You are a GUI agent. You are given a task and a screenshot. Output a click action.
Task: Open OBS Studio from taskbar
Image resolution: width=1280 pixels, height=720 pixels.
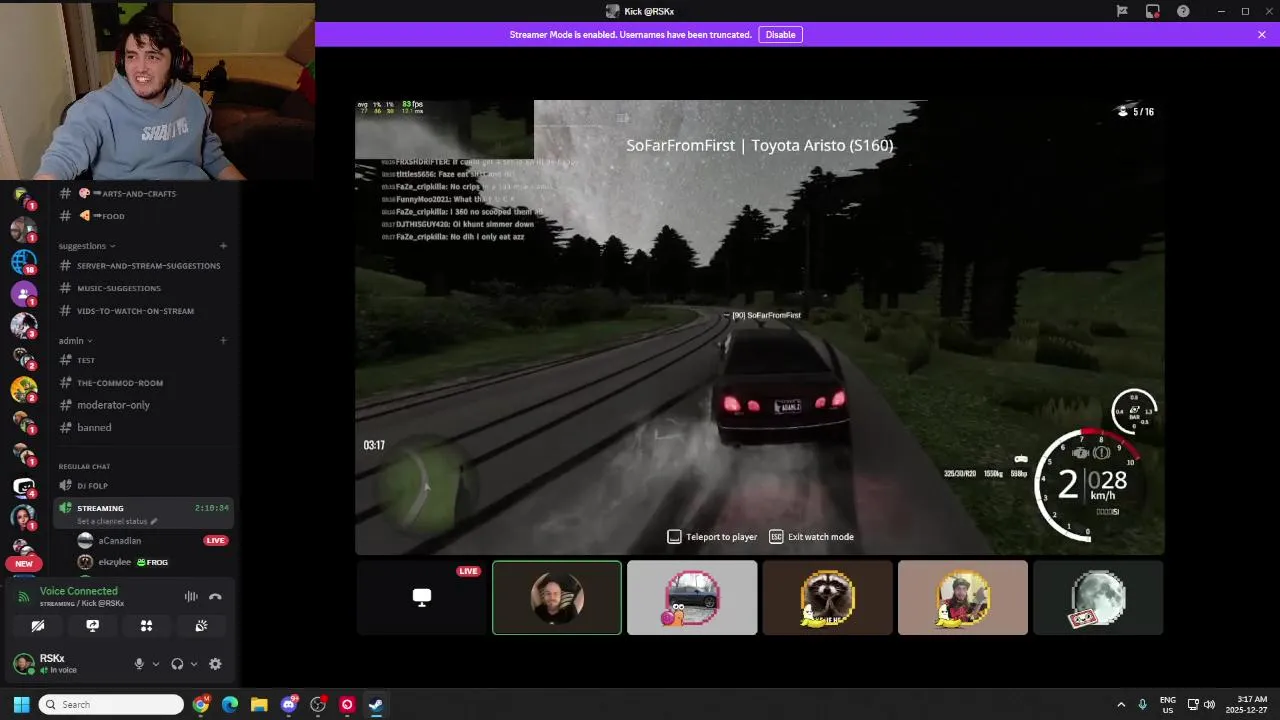[318, 705]
